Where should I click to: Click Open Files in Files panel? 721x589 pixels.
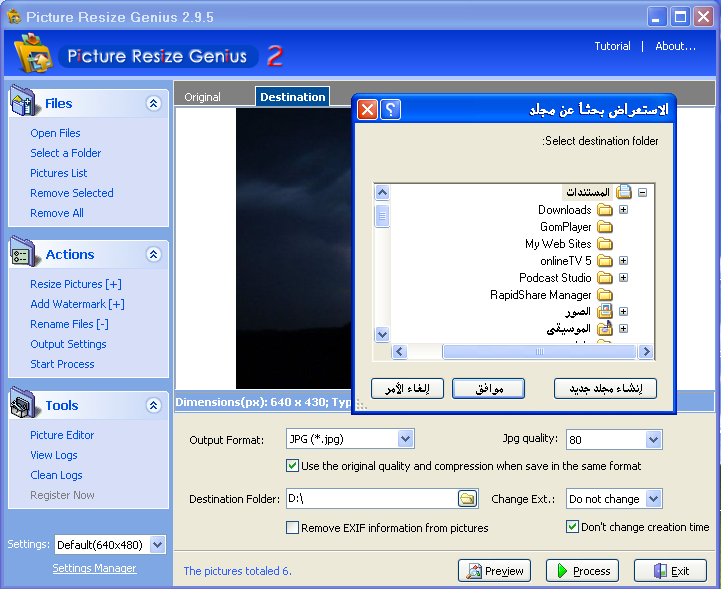(x=55, y=133)
